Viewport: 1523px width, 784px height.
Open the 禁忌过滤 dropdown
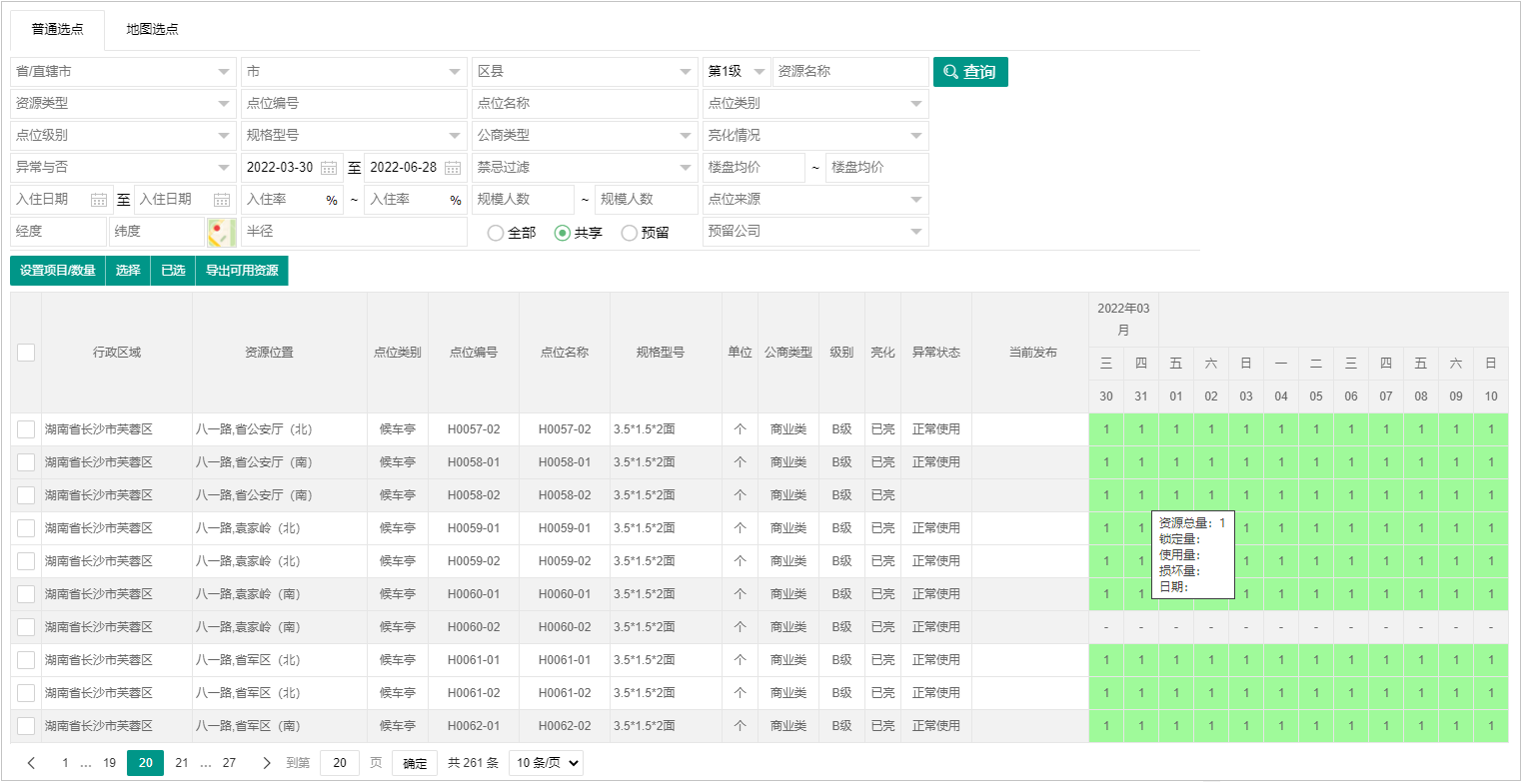(585, 168)
